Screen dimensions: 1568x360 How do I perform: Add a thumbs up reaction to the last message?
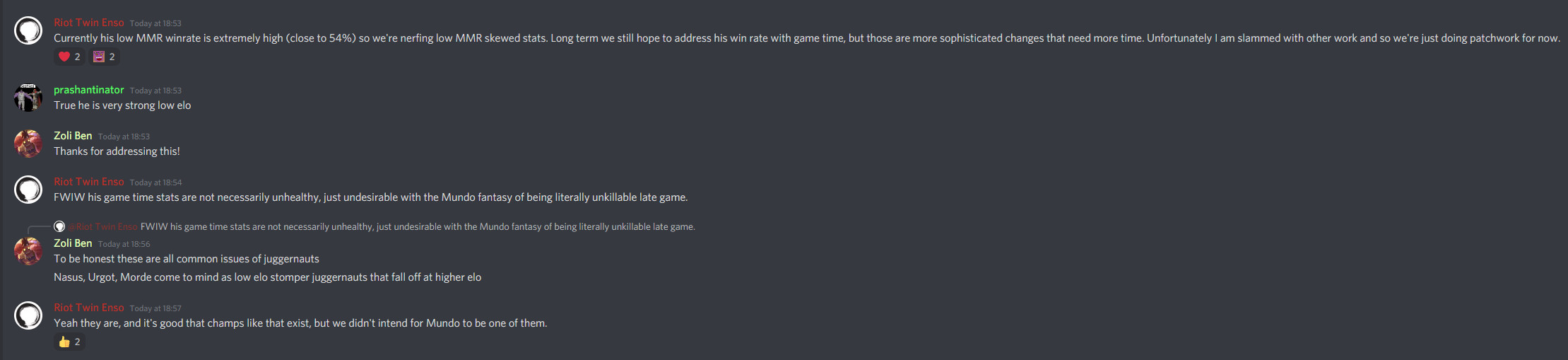(69, 342)
